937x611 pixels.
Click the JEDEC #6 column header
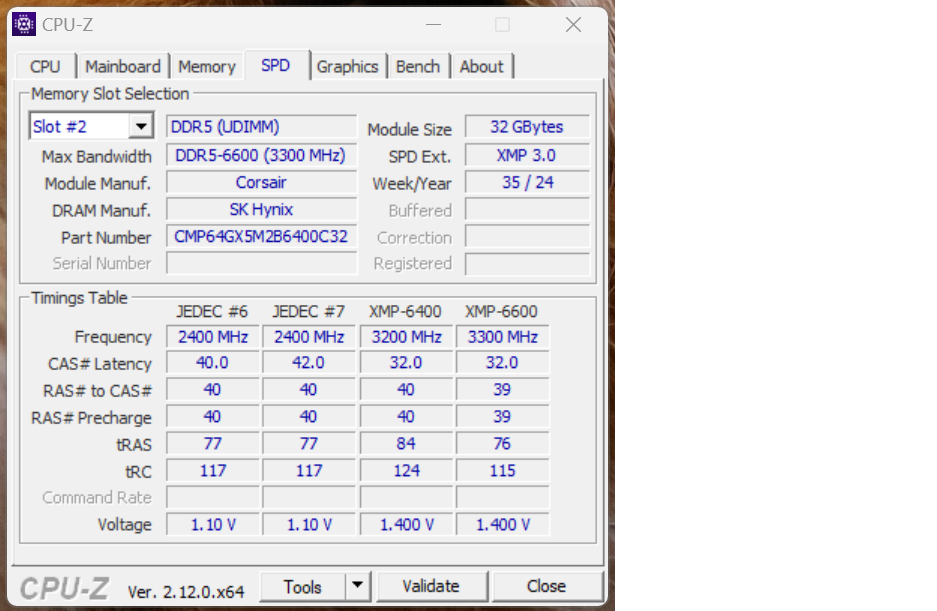212,311
